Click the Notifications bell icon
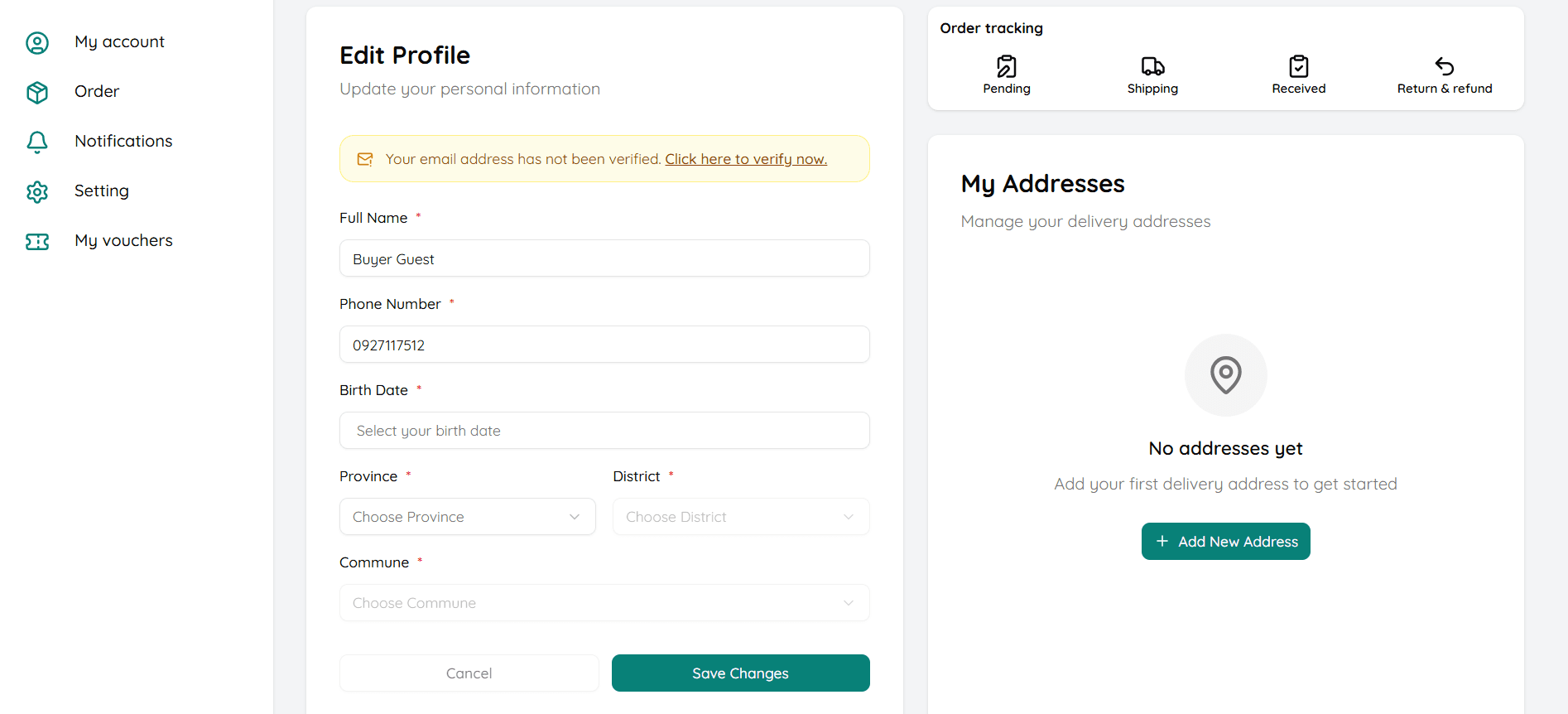This screenshot has width=1568, height=714. [37, 142]
